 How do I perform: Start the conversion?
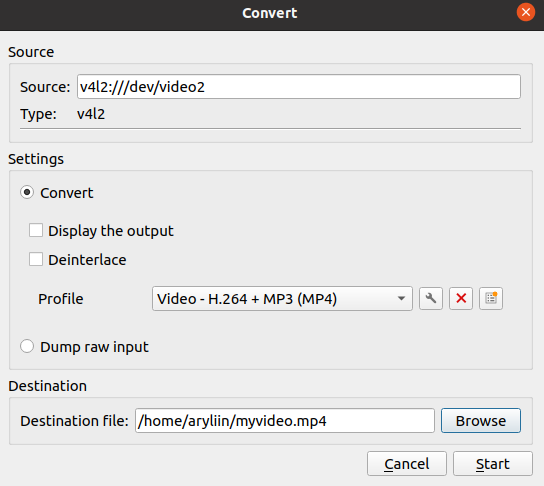point(493,463)
